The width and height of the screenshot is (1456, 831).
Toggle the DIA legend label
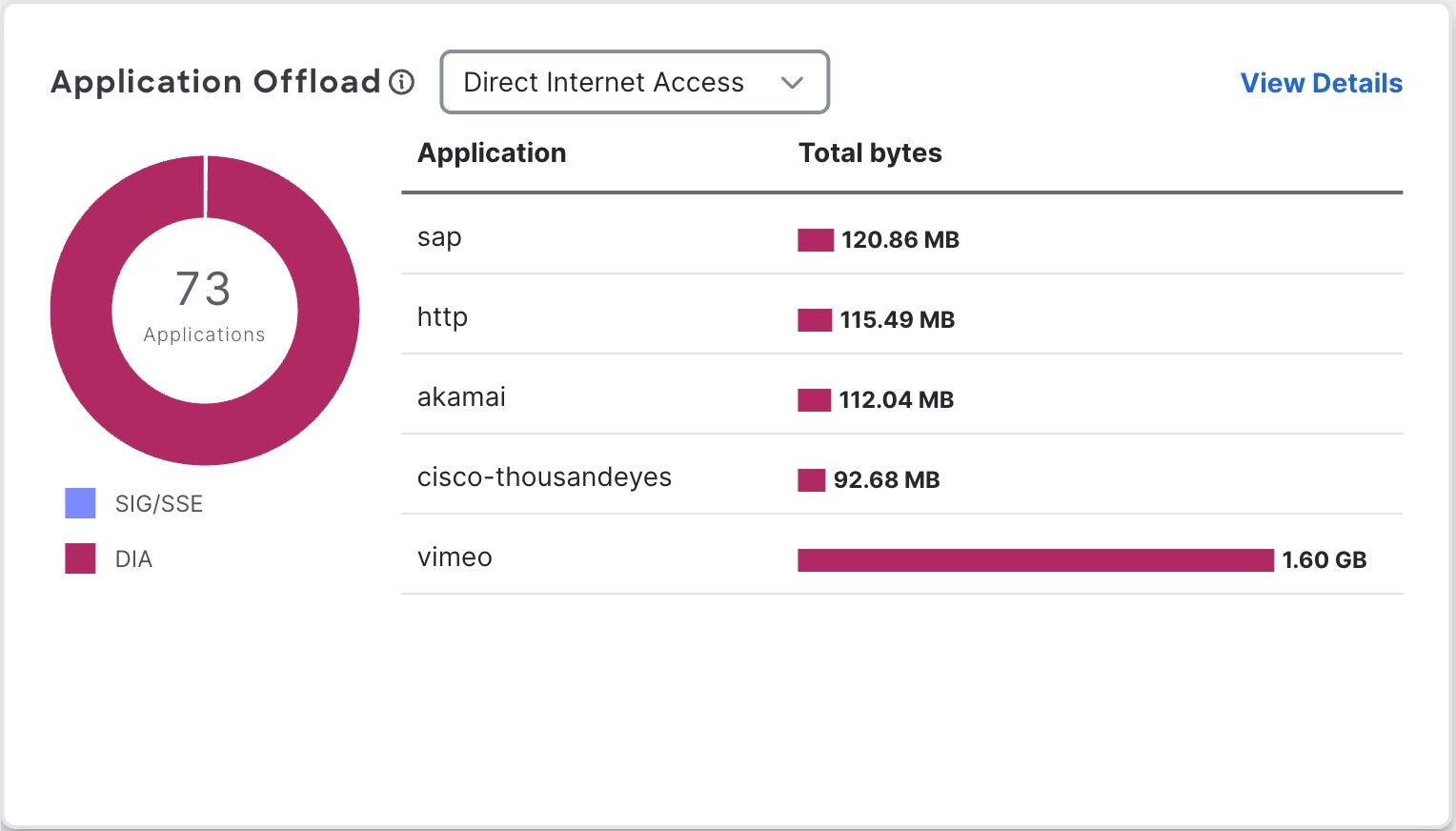coord(133,559)
